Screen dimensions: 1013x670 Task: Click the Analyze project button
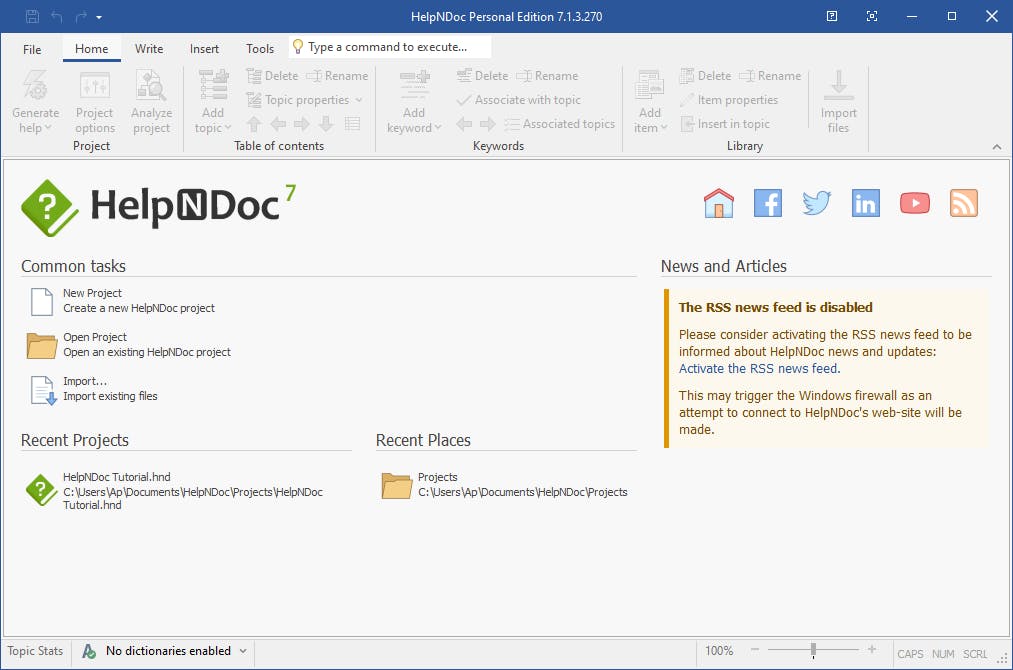point(151,101)
